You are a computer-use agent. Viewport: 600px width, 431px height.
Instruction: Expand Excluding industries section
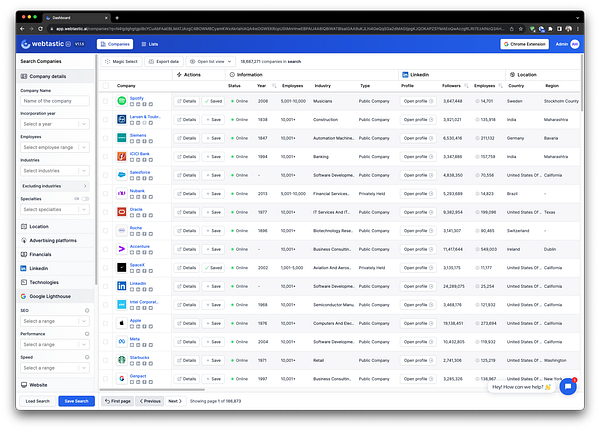(x=55, y=186)
